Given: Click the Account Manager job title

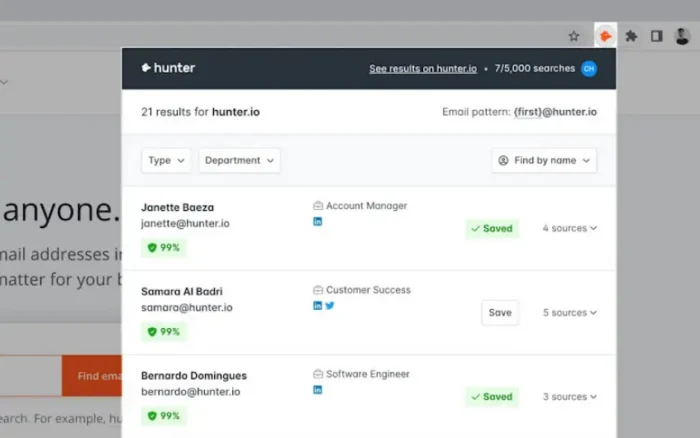Looking at the screenshot, I should click(x=366, y=206).
